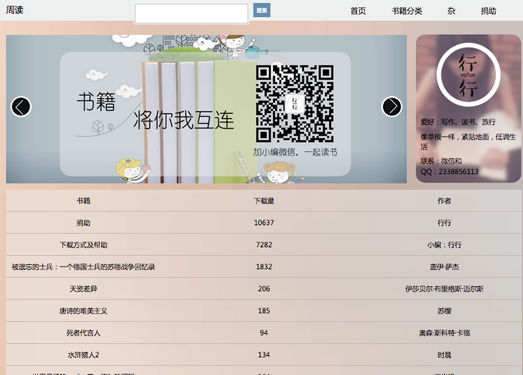This screenshot has height=375, width=523.
Task: Click the previous slide arrow on banner
Action: 21,107
